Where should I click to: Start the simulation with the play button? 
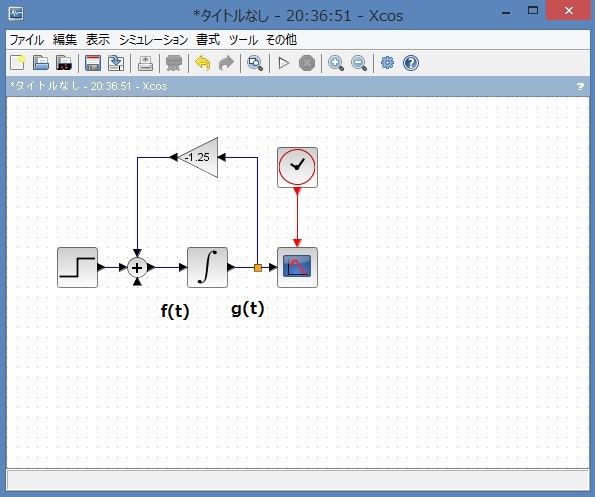click(x=283, y=63)
